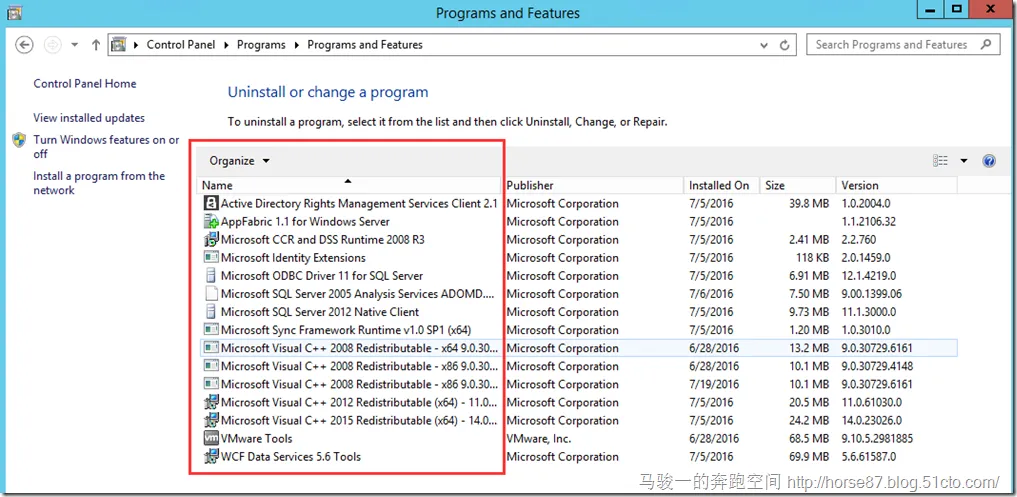The image size is (1017, 497).
Task: Open Control Panel Home link
Action: click(85, 84)
